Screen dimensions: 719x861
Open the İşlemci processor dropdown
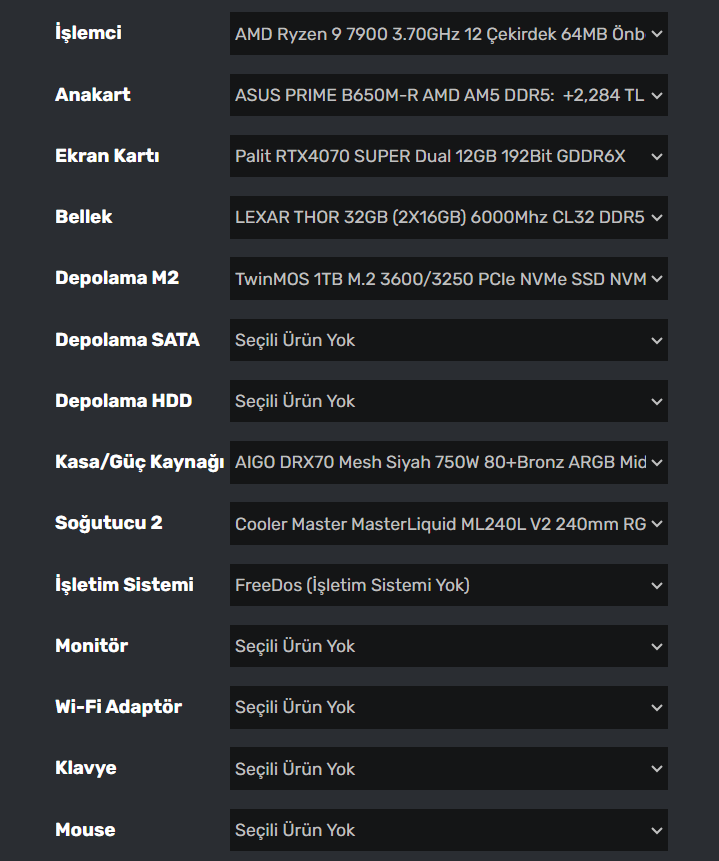tap(448, 34)
